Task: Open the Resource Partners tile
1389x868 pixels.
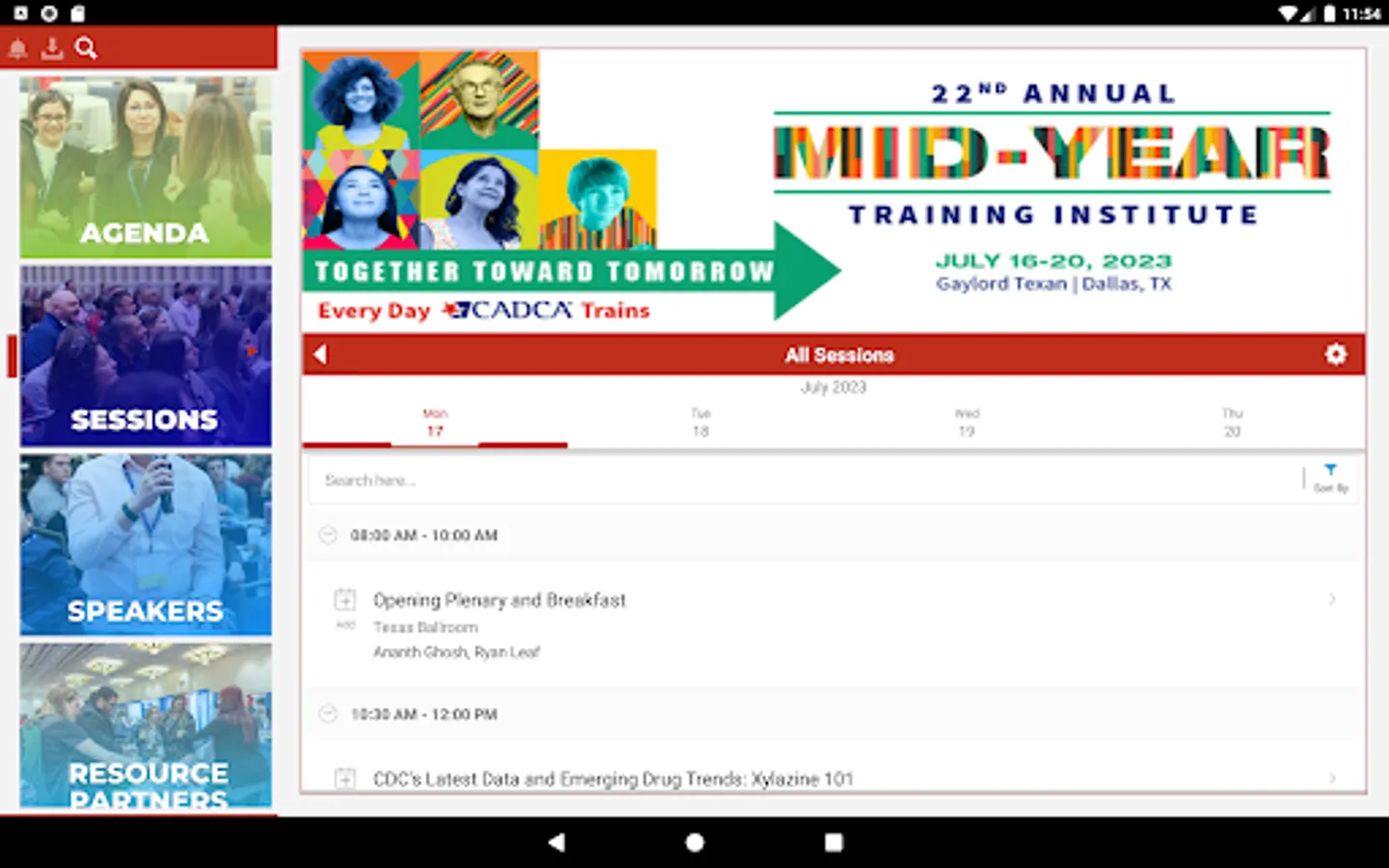Action: pyautogui.click(x=146, y=726)
